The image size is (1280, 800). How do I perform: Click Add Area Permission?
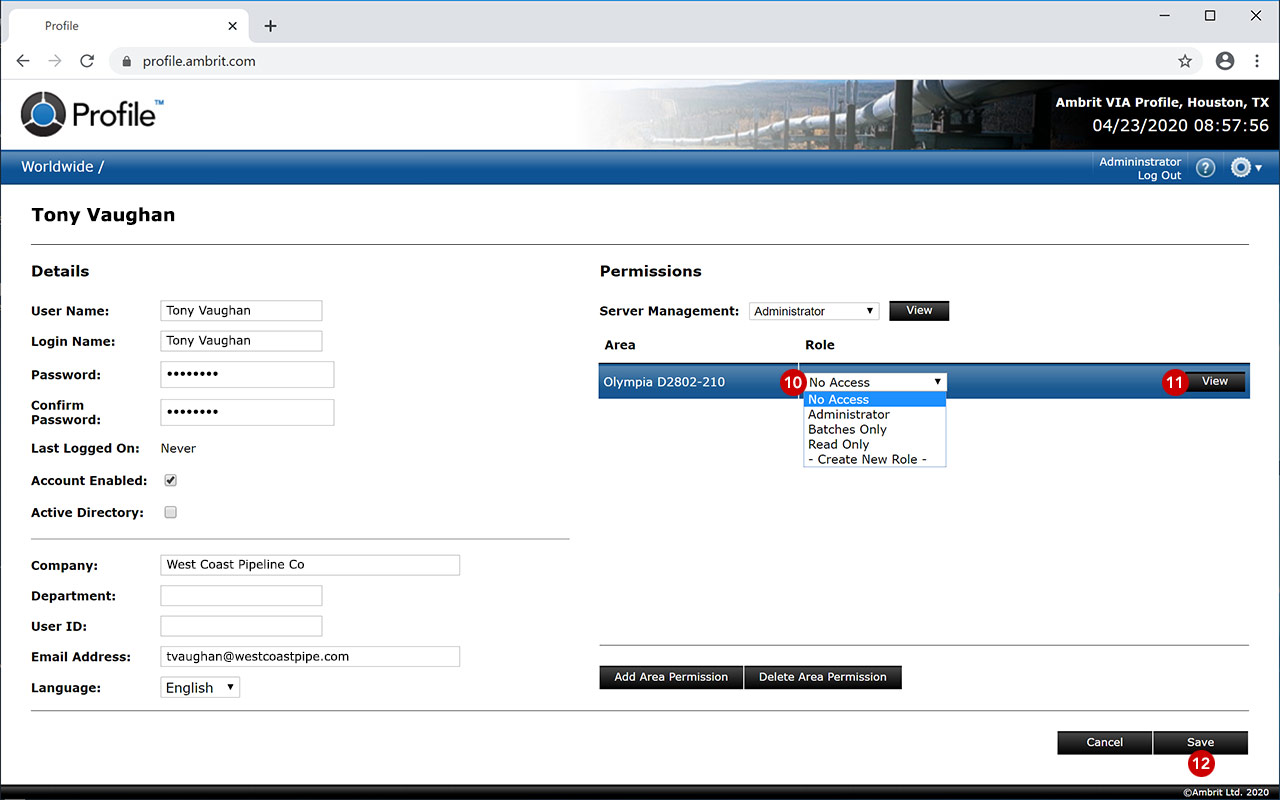671,677
